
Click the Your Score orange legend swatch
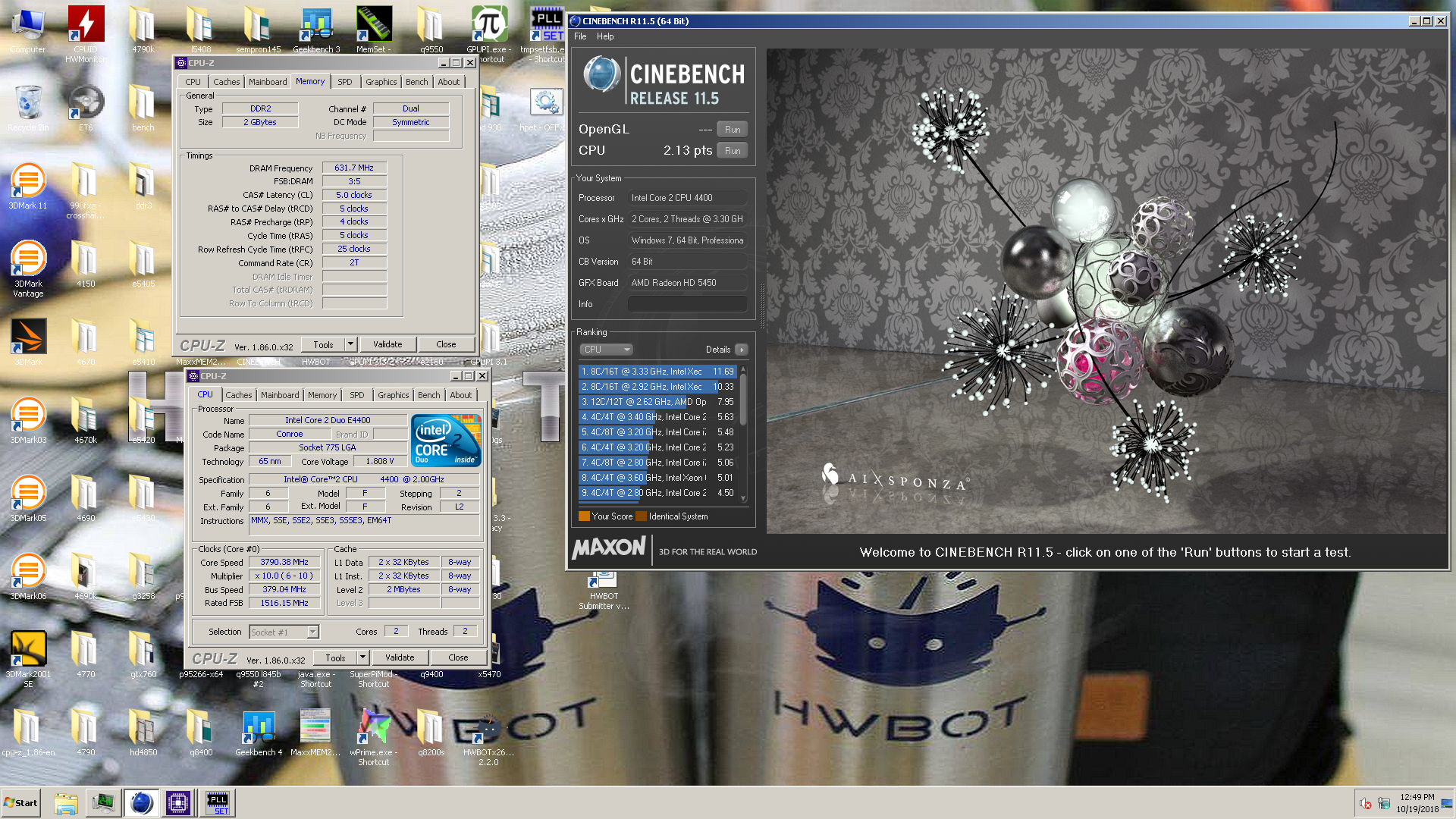tap(584, 516)
